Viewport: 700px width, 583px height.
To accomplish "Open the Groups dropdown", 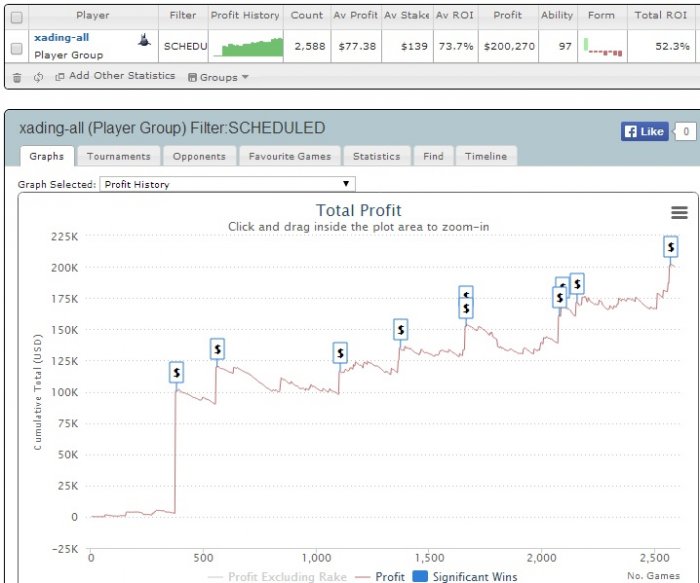I will click(218, 77).
